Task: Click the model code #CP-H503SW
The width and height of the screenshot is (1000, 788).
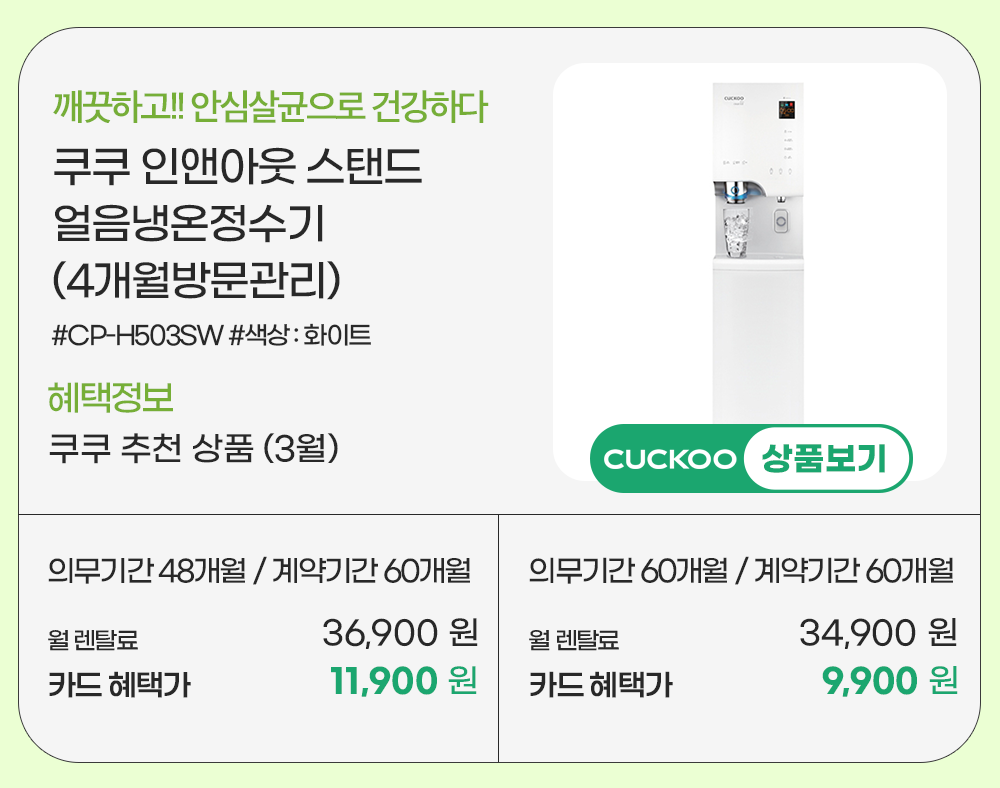Action: [x=136, y=335]
